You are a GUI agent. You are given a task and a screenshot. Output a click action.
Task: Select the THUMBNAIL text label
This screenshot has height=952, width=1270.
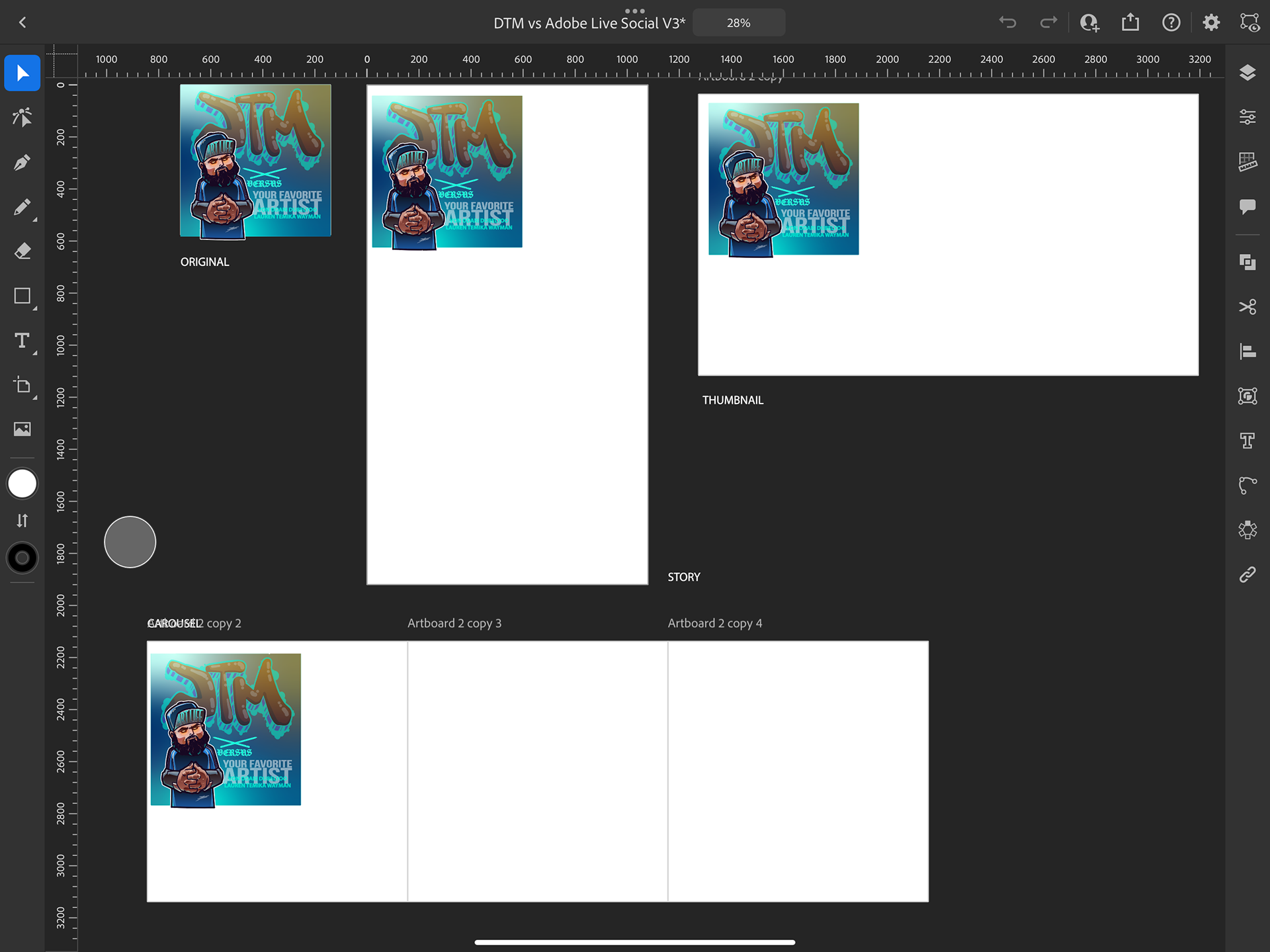(x=733, y=400)
